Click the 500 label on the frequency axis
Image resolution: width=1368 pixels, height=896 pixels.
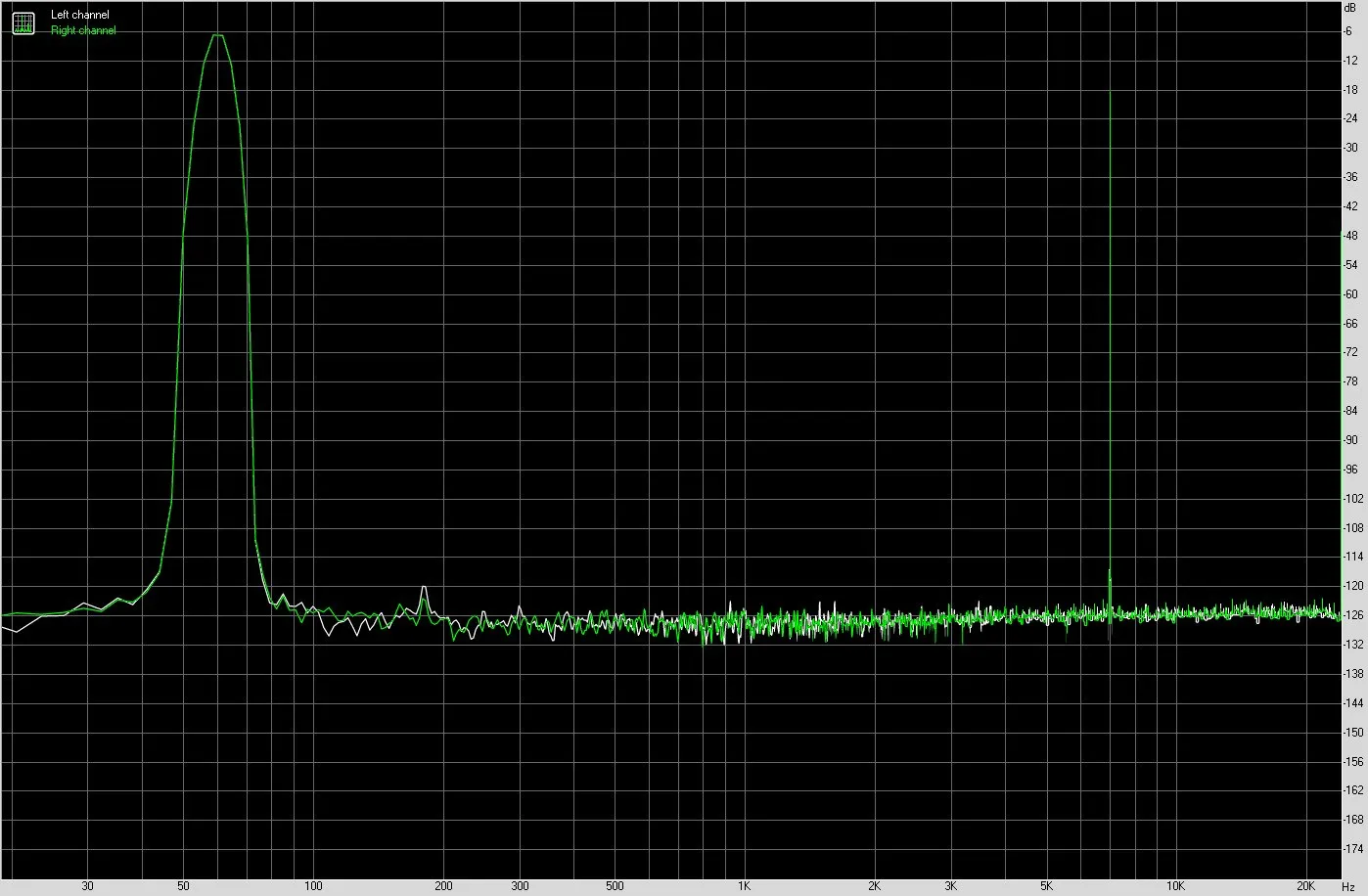(615, 886)
